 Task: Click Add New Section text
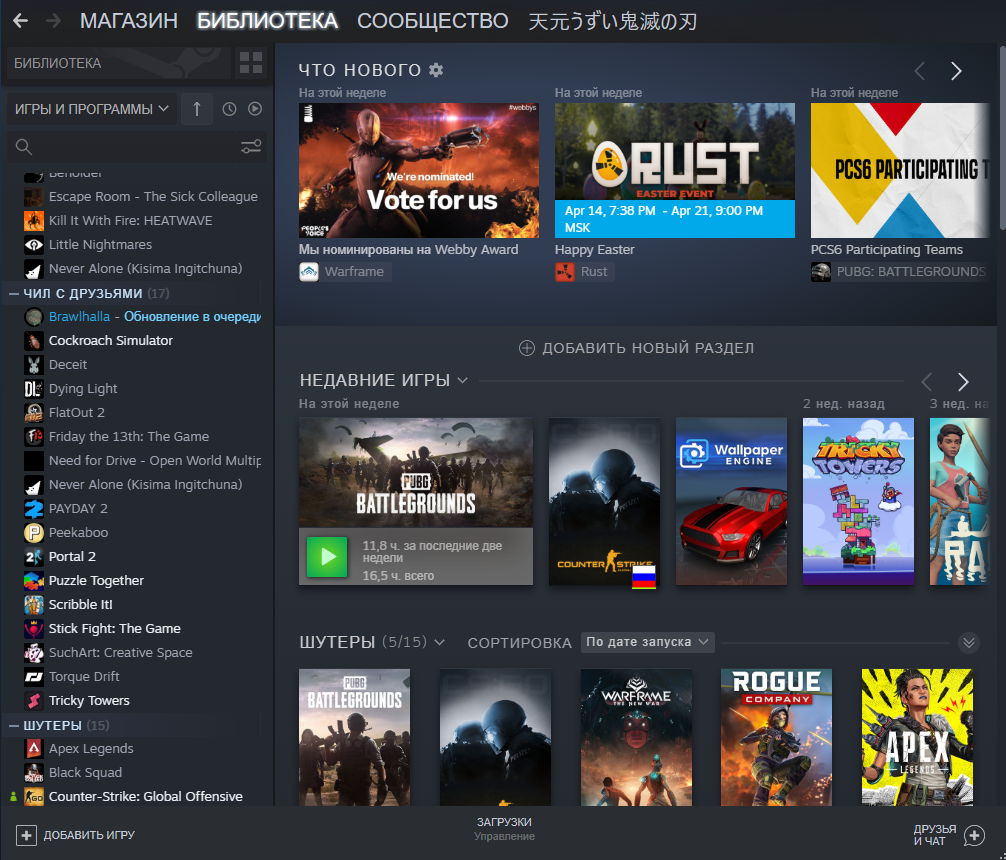(648, 348)
